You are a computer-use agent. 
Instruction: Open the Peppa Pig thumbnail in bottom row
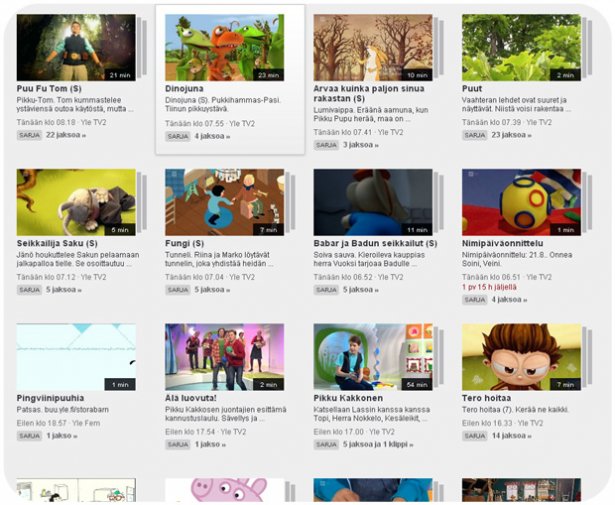click(x=224, y=490)
